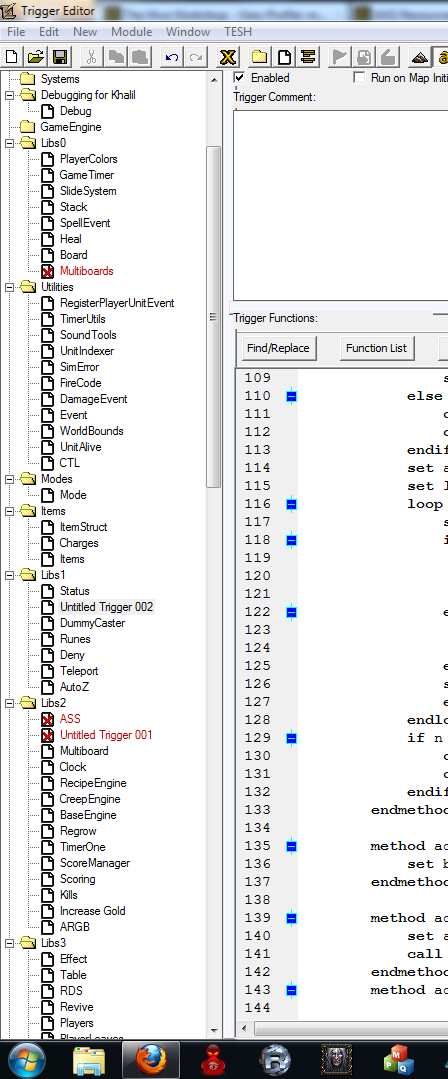Click the trigger tree scrollbar up arrow
This screenshot has width=448, height=1079.
(214, 79)
